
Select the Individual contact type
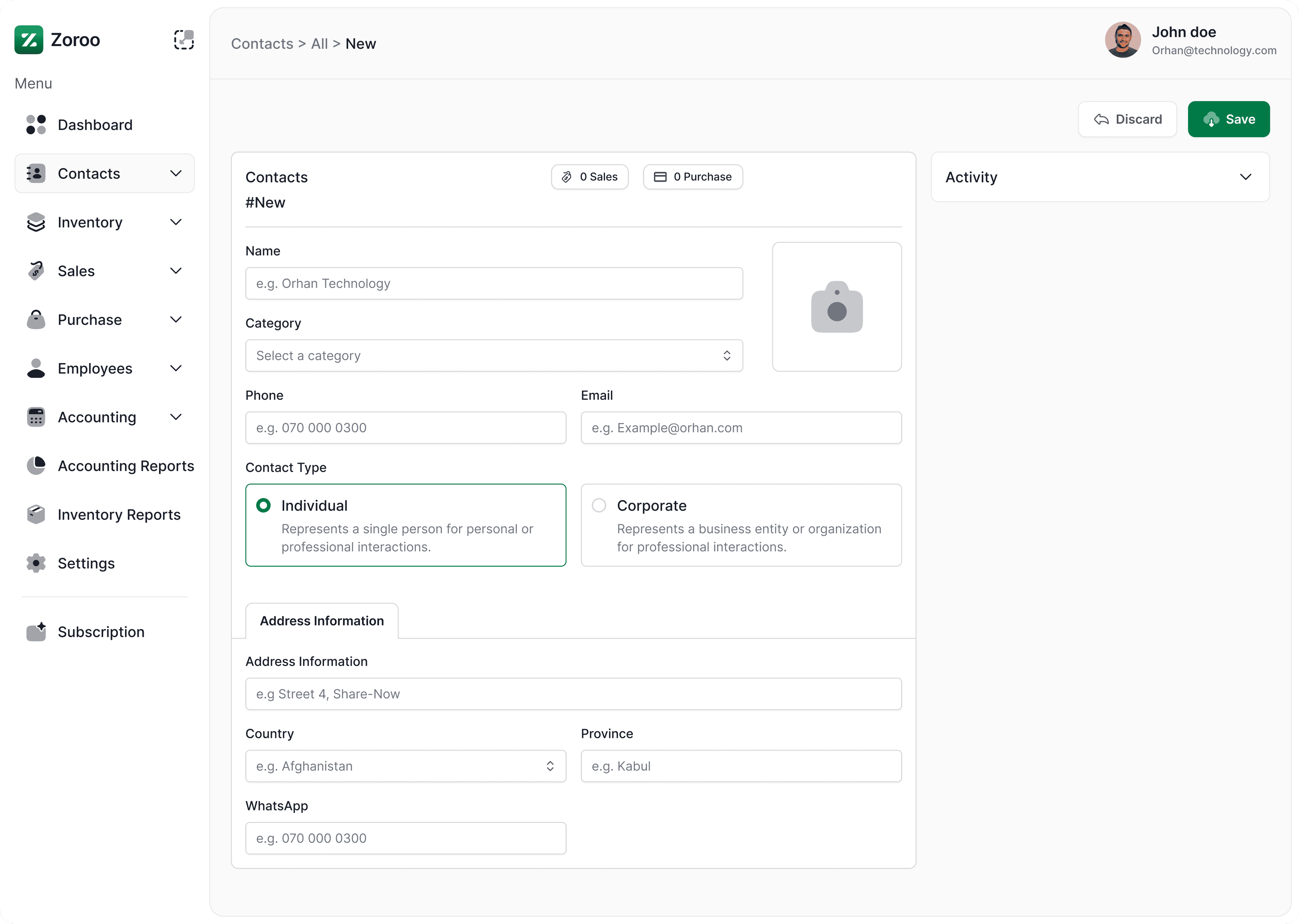point(406,524)
